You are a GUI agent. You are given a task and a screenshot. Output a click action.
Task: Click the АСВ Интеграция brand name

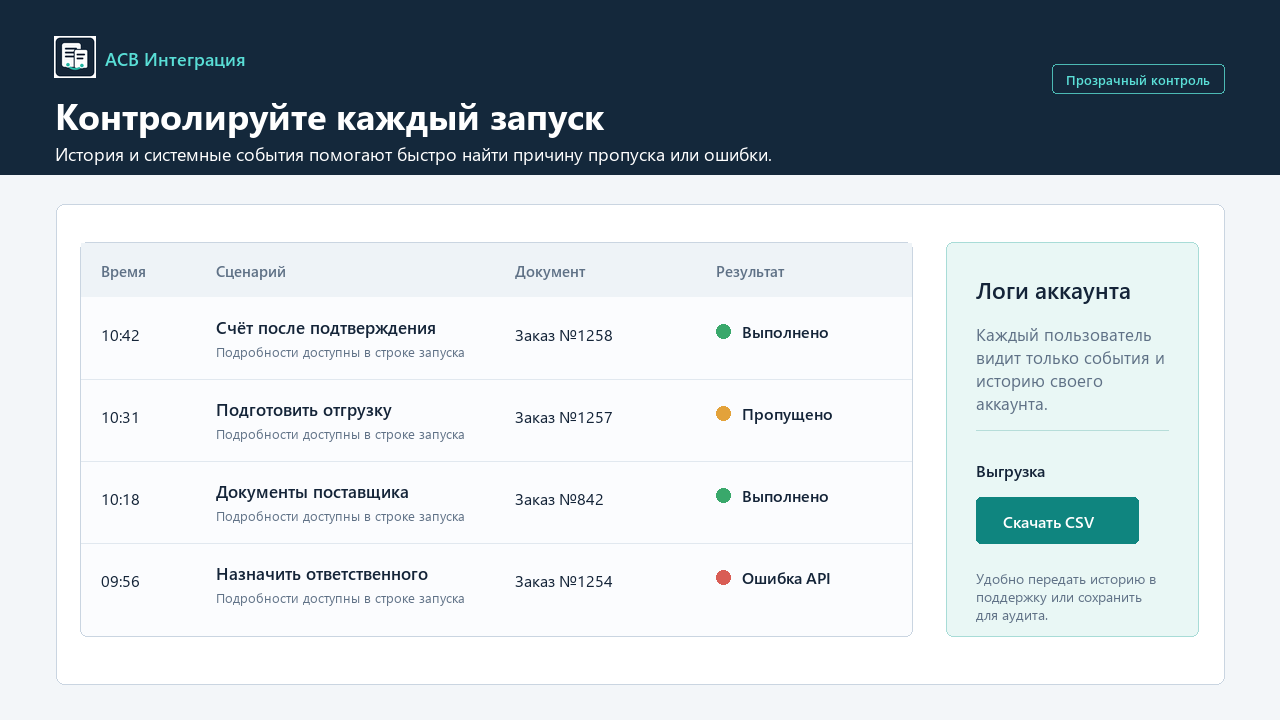pos(175,60)
